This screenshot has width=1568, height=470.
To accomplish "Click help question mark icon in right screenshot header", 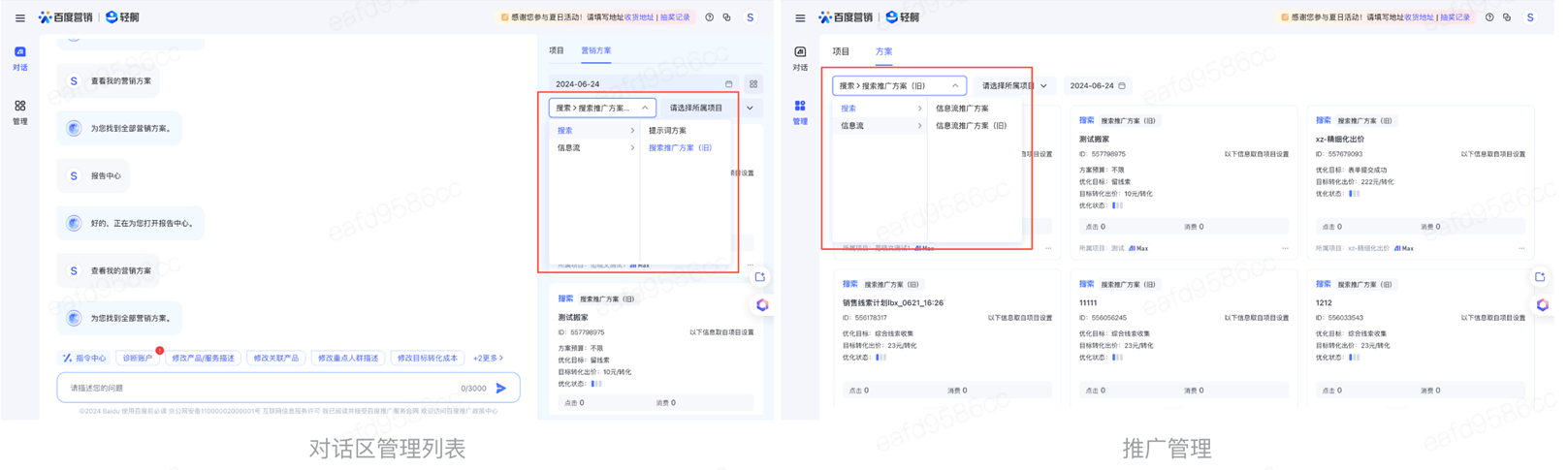I will (x=1489, y=17).
